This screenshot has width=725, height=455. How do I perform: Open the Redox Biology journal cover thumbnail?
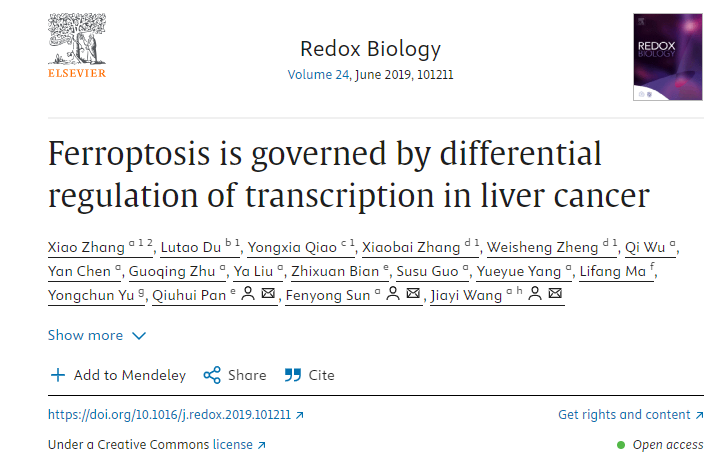click(x=668, y=57)
